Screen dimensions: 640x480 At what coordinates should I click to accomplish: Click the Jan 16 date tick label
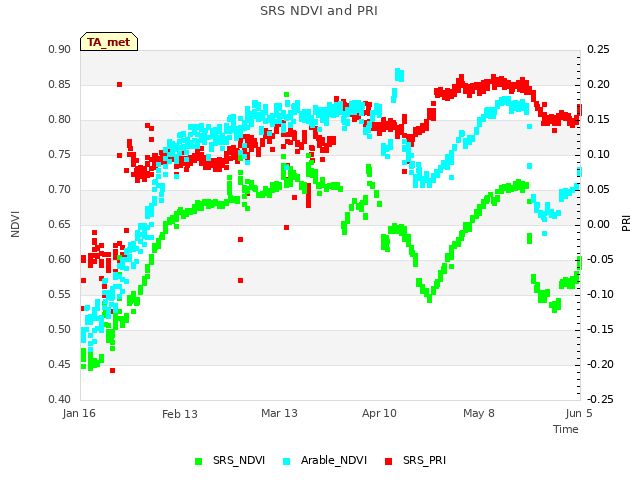[79, 413]
